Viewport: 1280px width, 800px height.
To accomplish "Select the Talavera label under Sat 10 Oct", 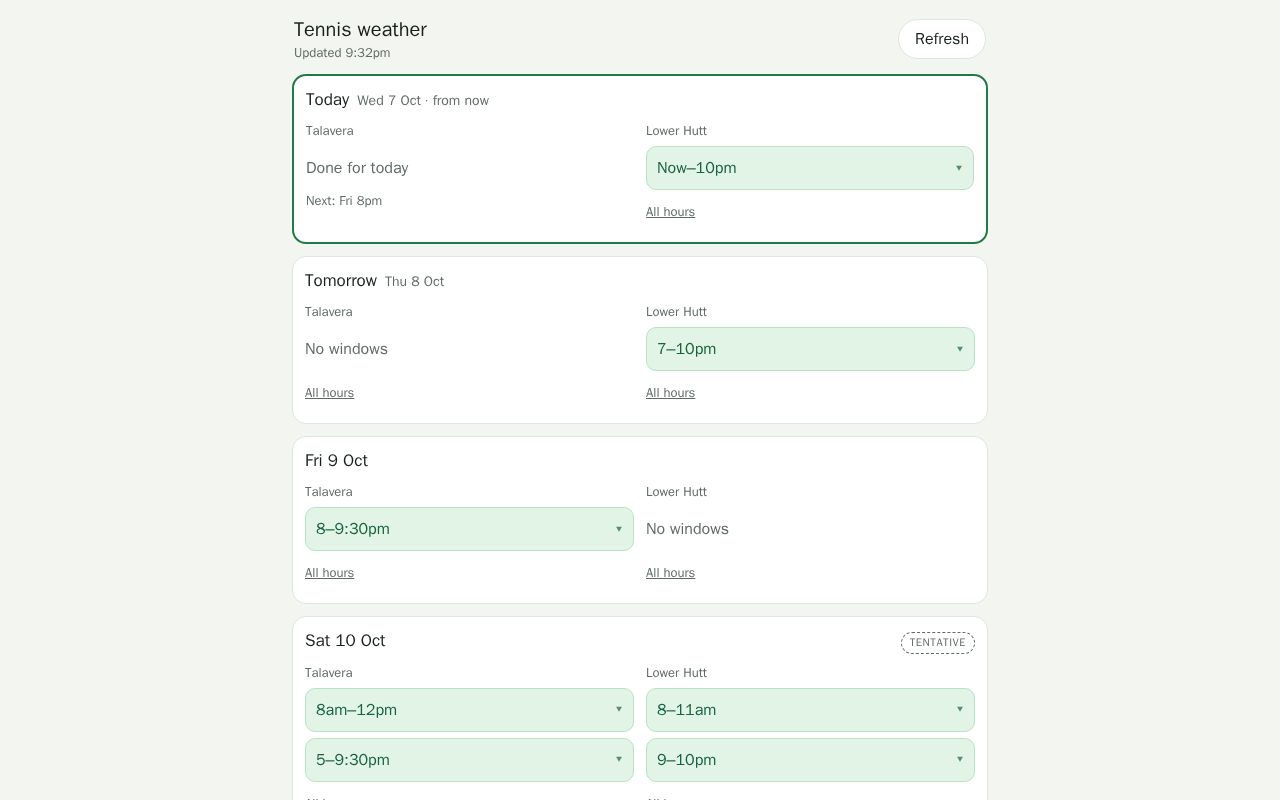I will (329, 673).
